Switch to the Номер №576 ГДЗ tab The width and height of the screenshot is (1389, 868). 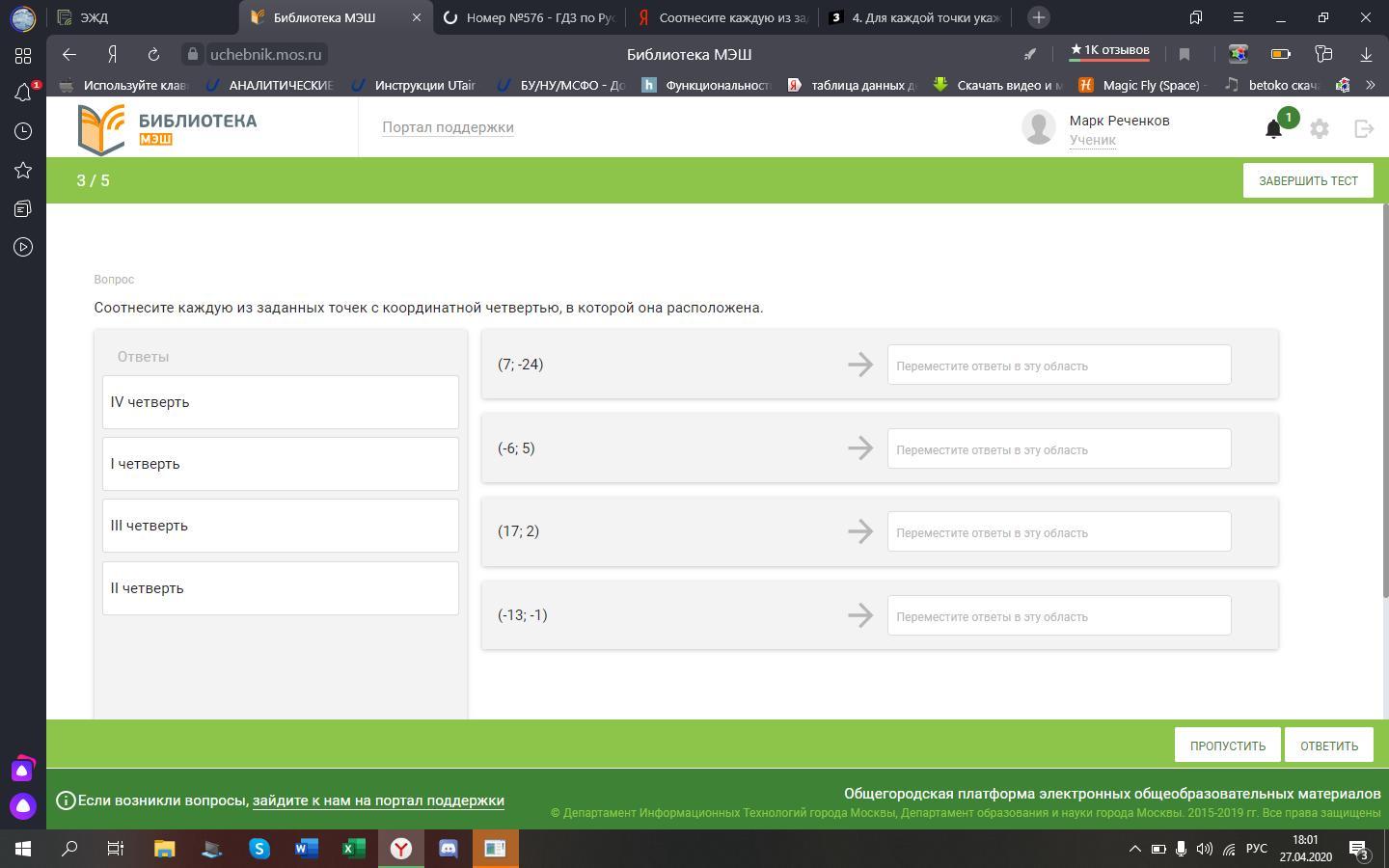coord(529,17)
